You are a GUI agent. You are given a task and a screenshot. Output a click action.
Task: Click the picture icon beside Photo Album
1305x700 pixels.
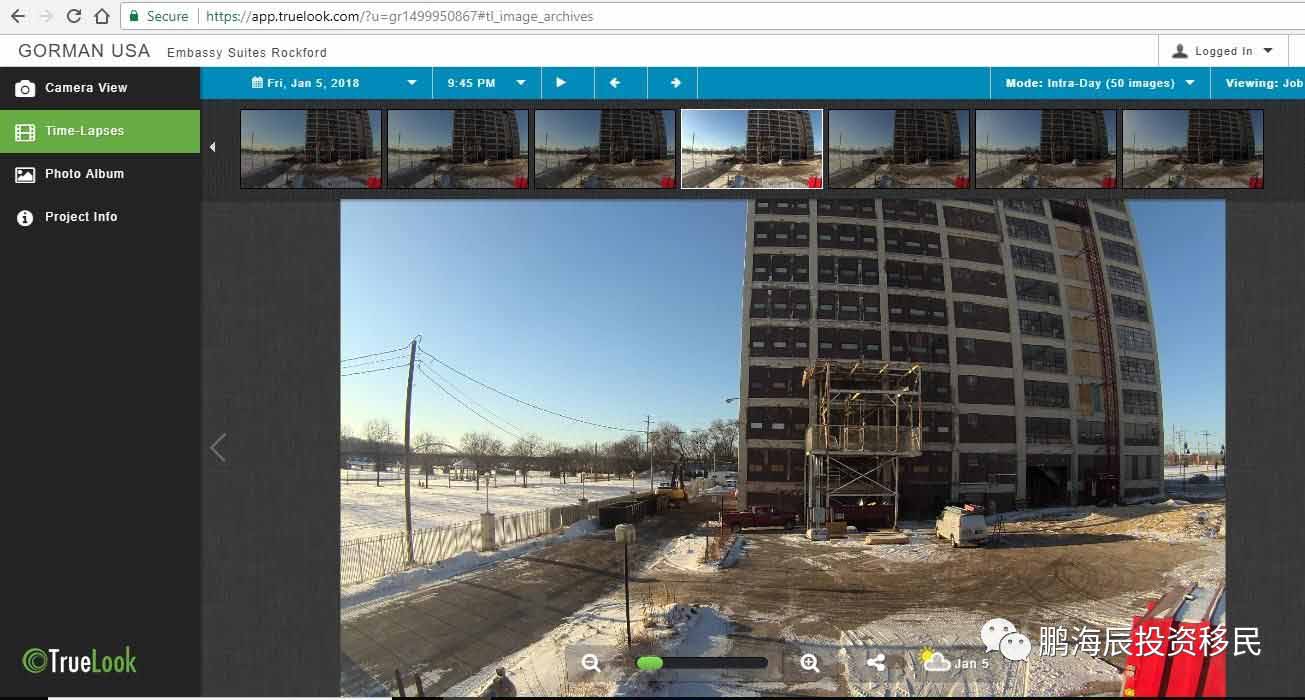tap(25, 175)
